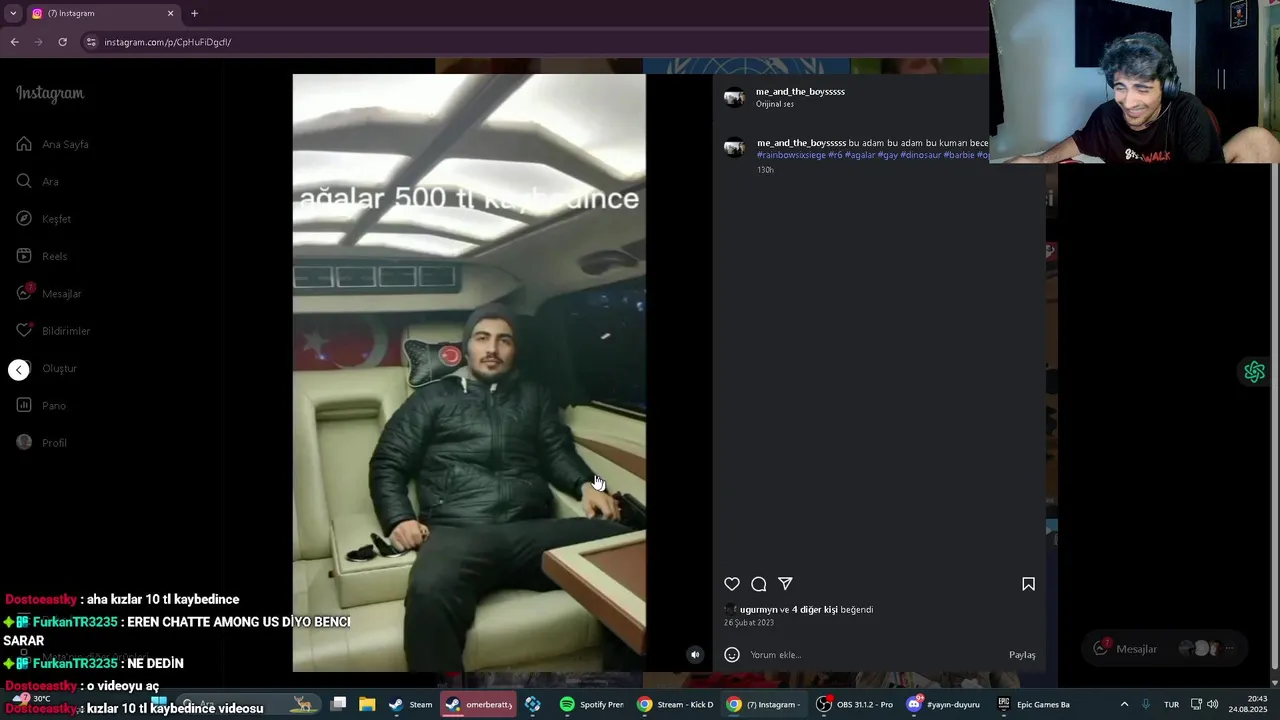
Task: Open the tab search dropdown arrow
Action: point(13,13)
